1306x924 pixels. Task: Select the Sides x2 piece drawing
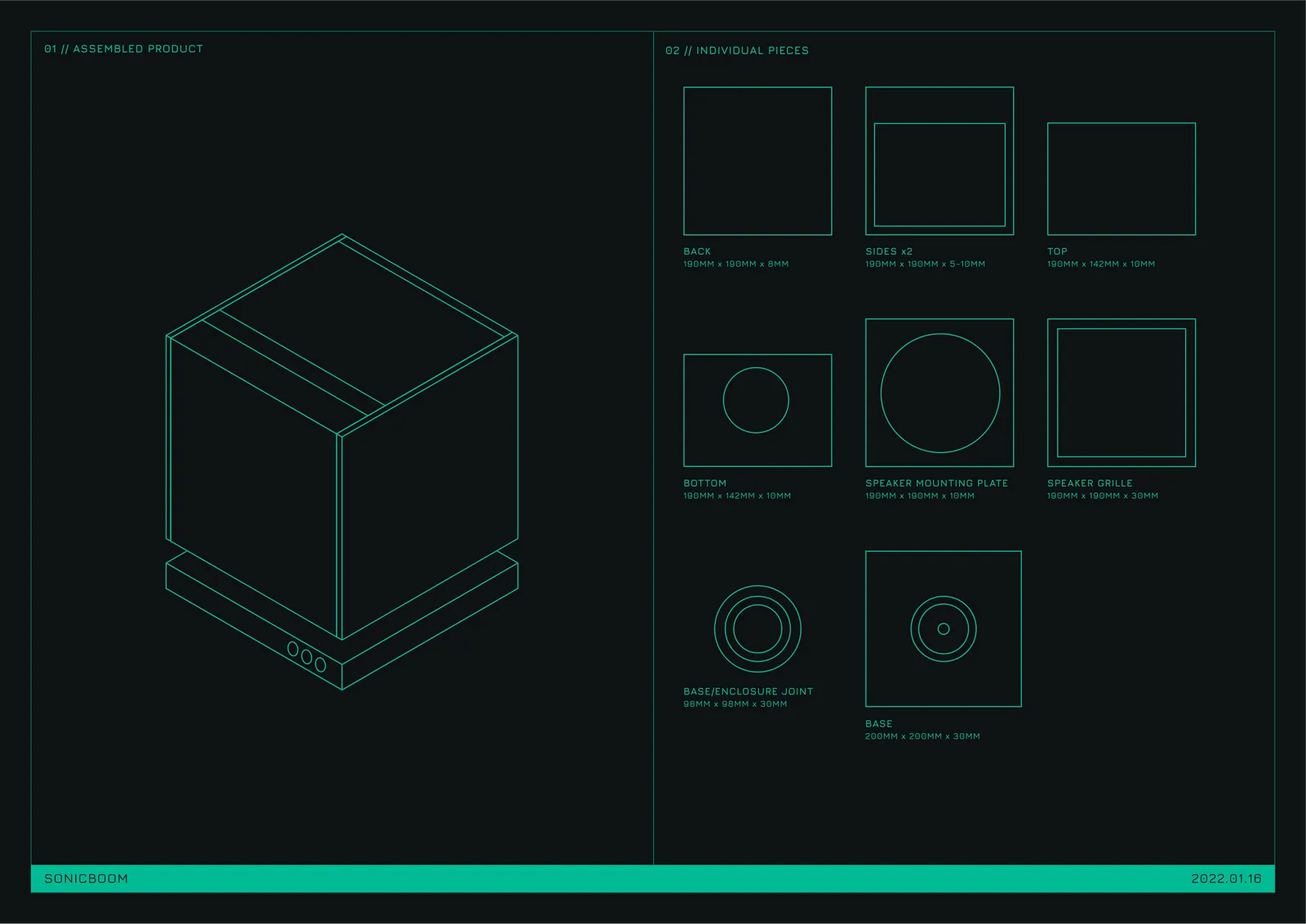coord(940,161)
